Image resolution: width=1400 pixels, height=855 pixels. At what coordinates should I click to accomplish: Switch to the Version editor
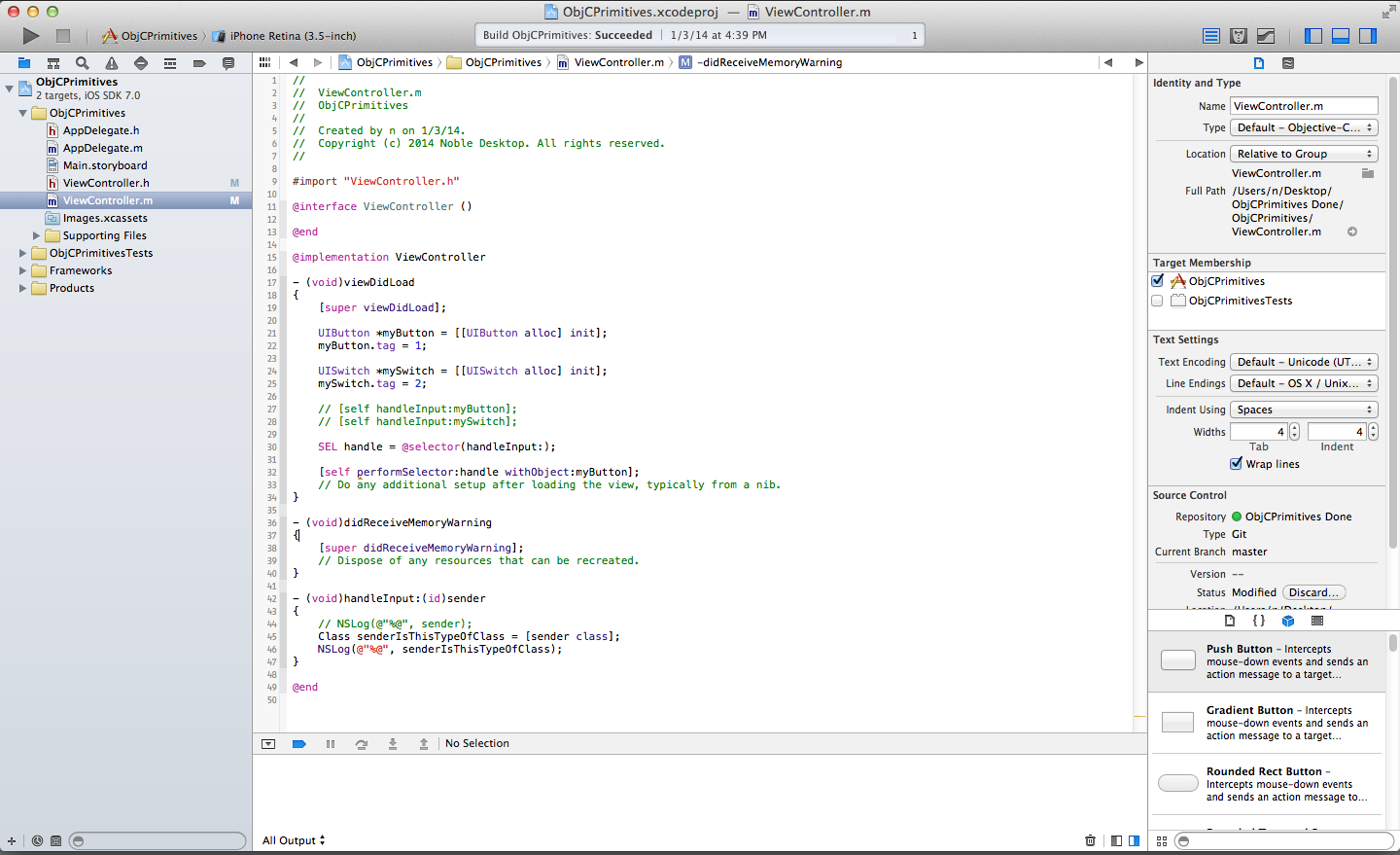1266,36
